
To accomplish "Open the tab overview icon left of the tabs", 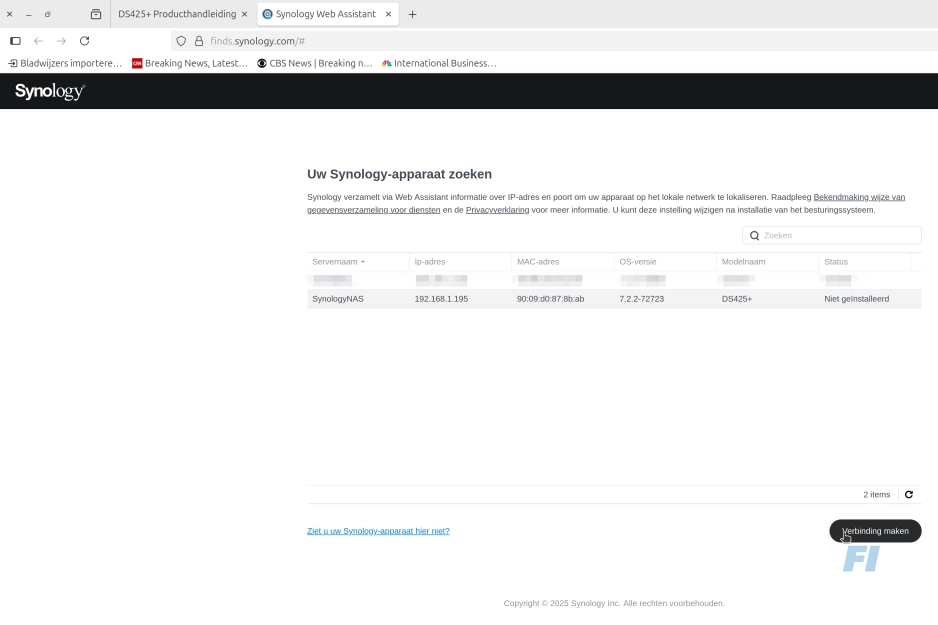I will 96,14.
